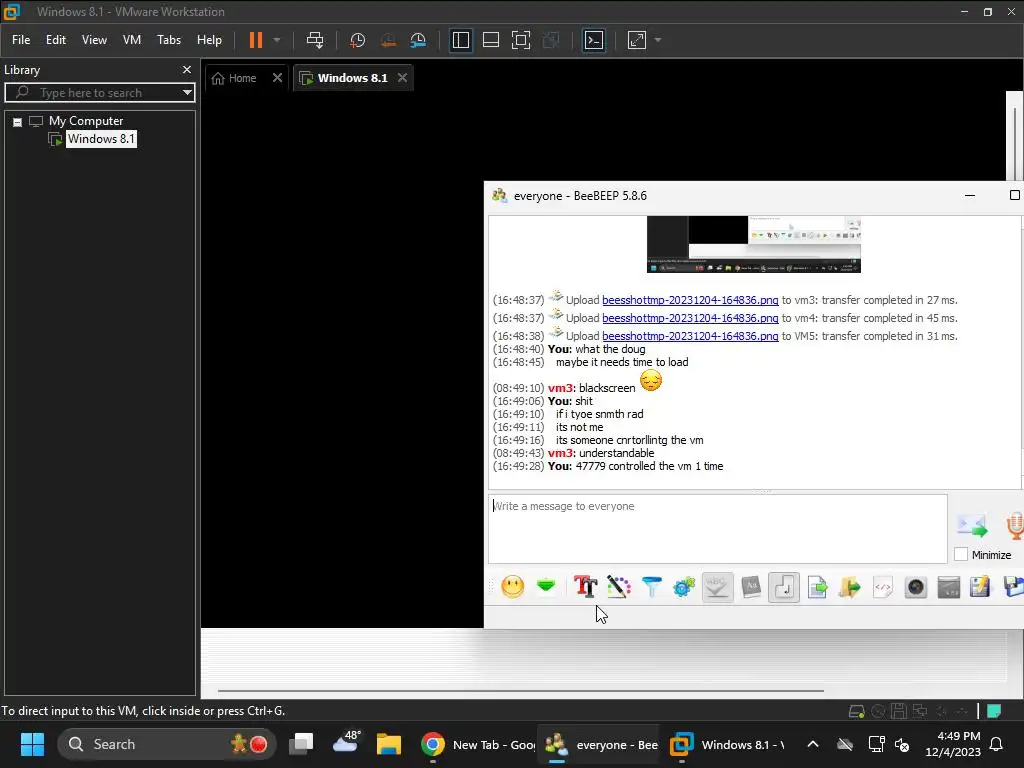This screenshot has height=768, width=1024.
Task: Open the first beesshottmp upload link to vm3
Action: tap(690, 300)
